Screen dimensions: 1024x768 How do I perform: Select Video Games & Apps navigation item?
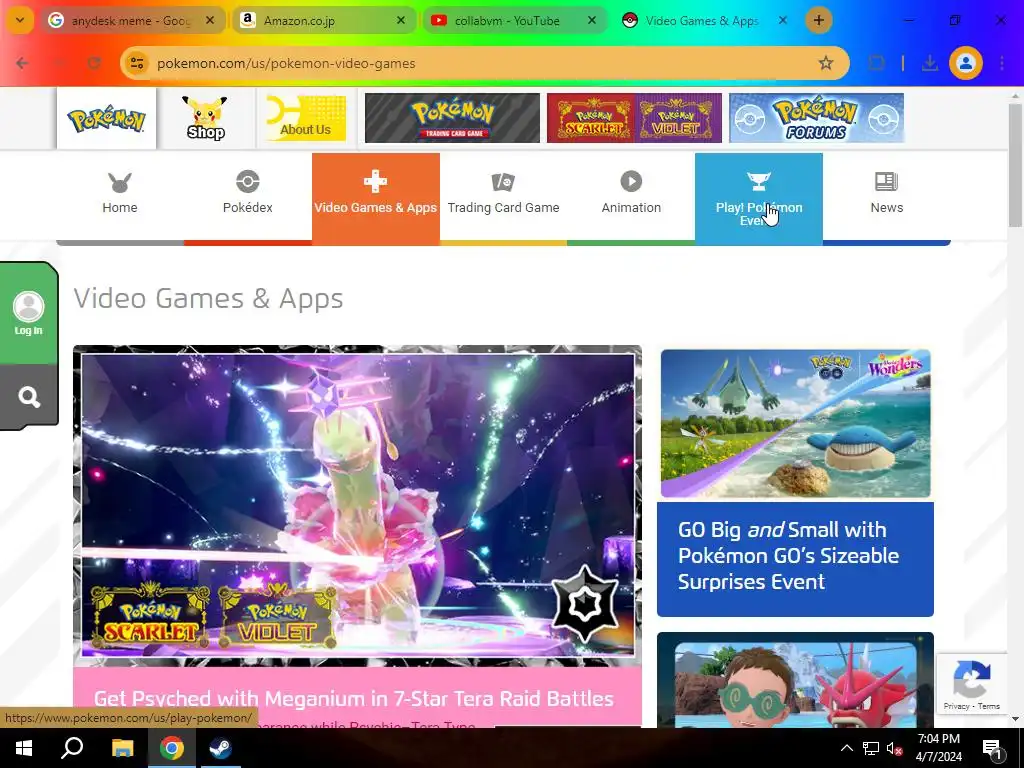[x=376, y=197]
